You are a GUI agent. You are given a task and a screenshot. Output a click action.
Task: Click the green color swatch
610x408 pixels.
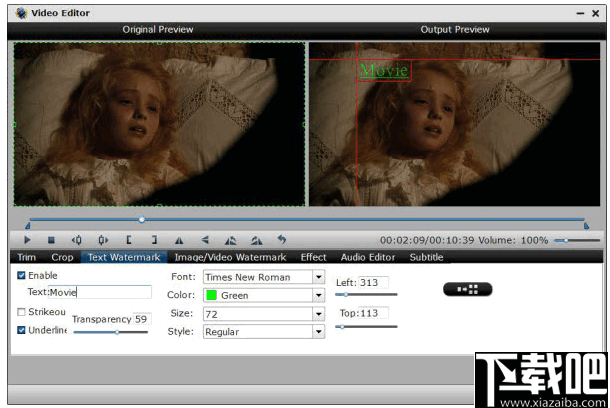(211, 295)
